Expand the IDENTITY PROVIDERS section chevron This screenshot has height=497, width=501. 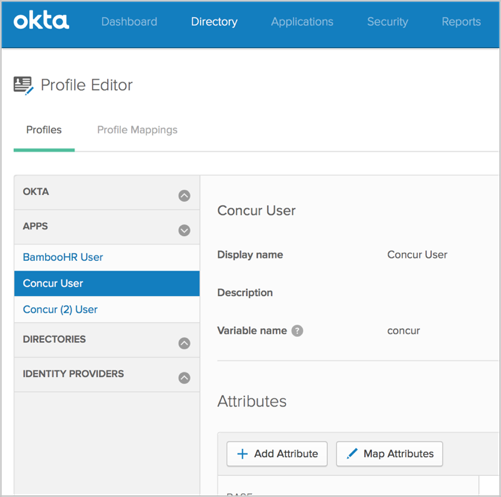[x=184, y=378]
